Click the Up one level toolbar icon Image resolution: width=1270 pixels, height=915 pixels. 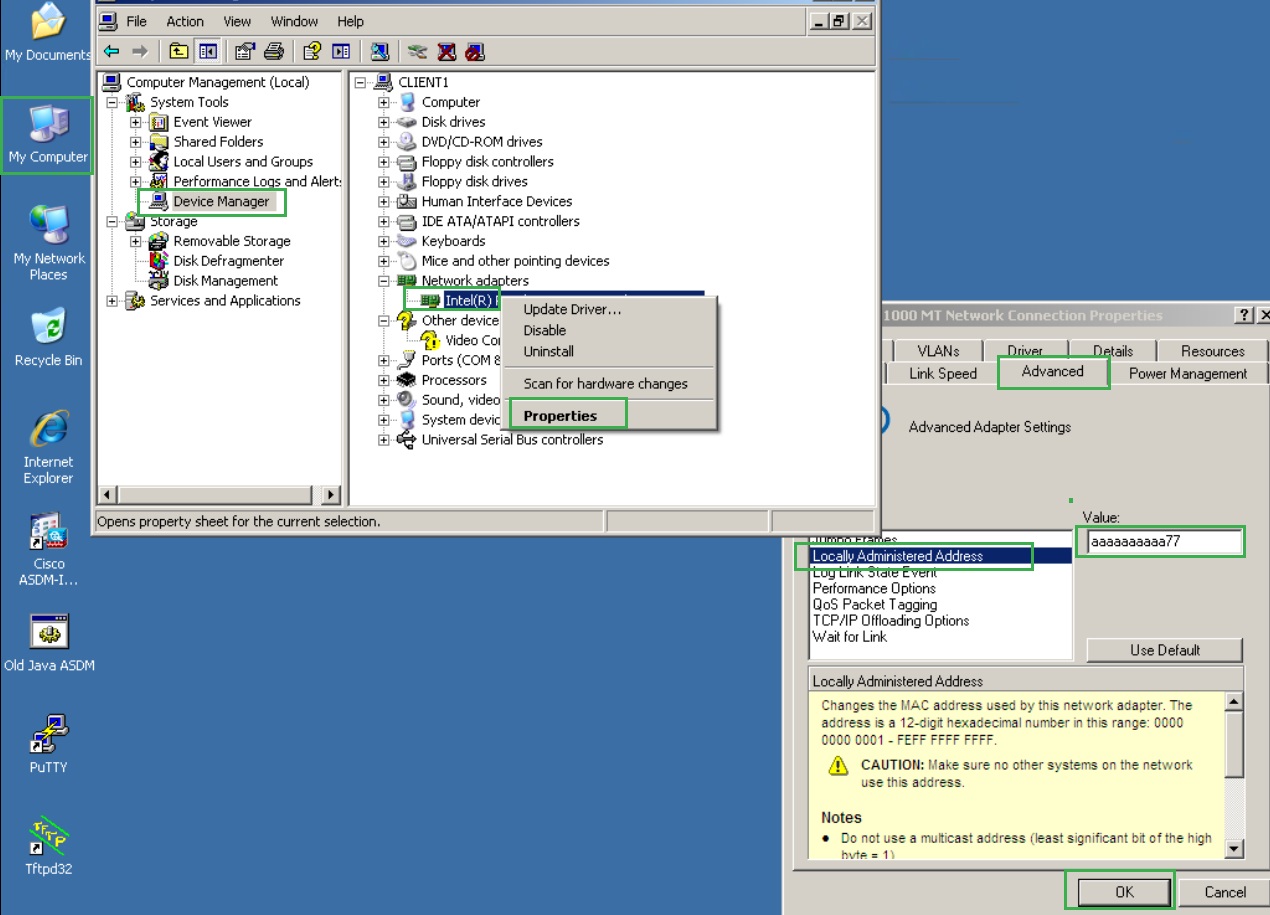178,51
